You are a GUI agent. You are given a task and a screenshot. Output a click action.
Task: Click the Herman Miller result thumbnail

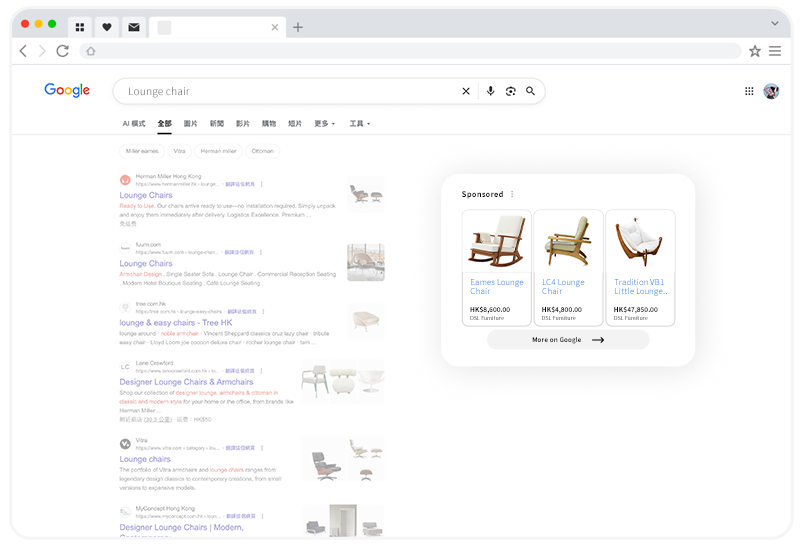366,194
